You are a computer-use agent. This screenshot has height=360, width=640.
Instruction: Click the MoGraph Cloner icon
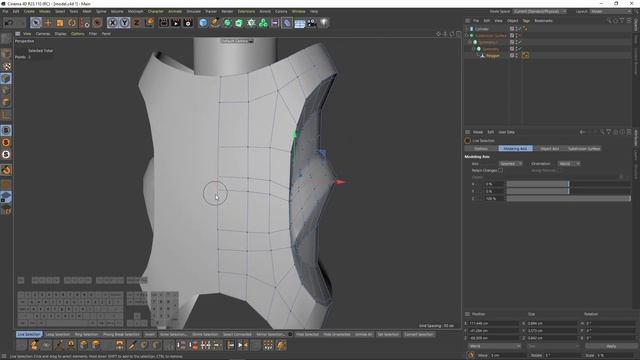click(263, 23)
